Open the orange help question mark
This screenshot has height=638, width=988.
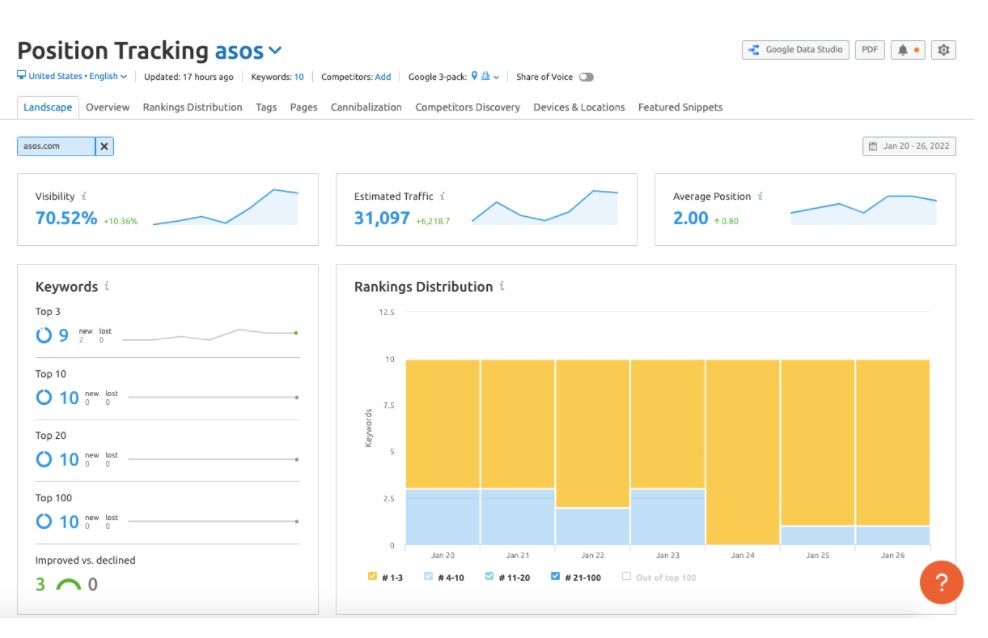[941, 583]
